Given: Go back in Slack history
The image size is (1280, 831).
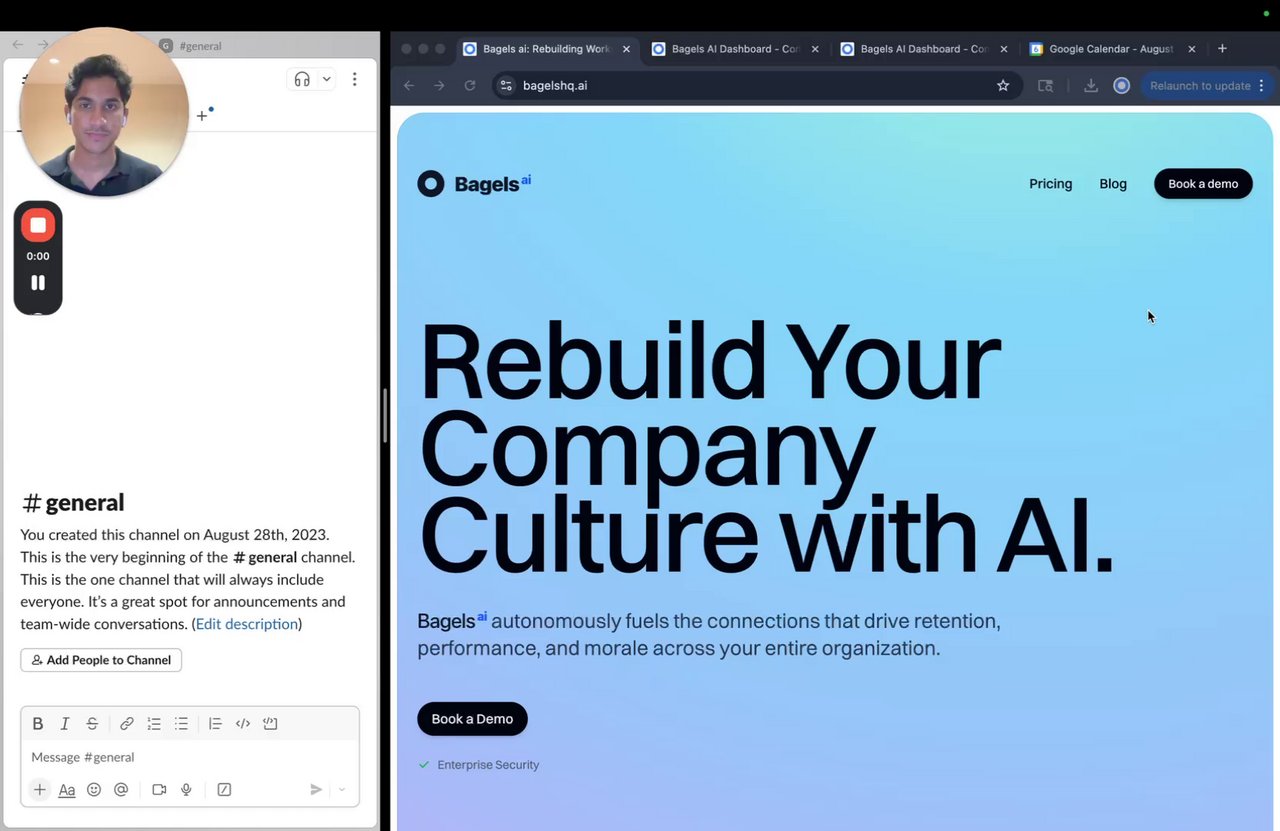Looking at the screenshot, I should pos(17,45).
